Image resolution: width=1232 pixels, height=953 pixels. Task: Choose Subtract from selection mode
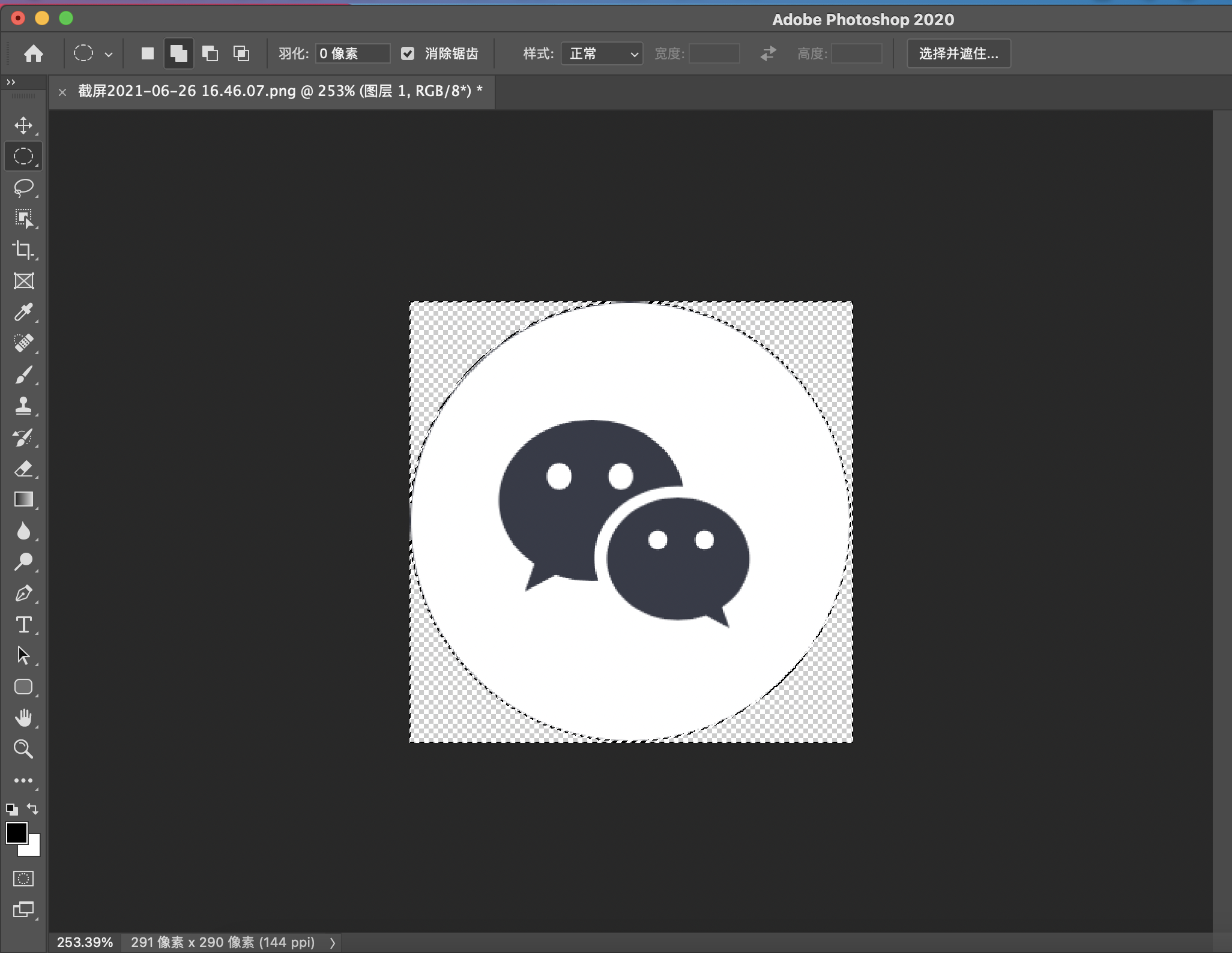point(210,54)
